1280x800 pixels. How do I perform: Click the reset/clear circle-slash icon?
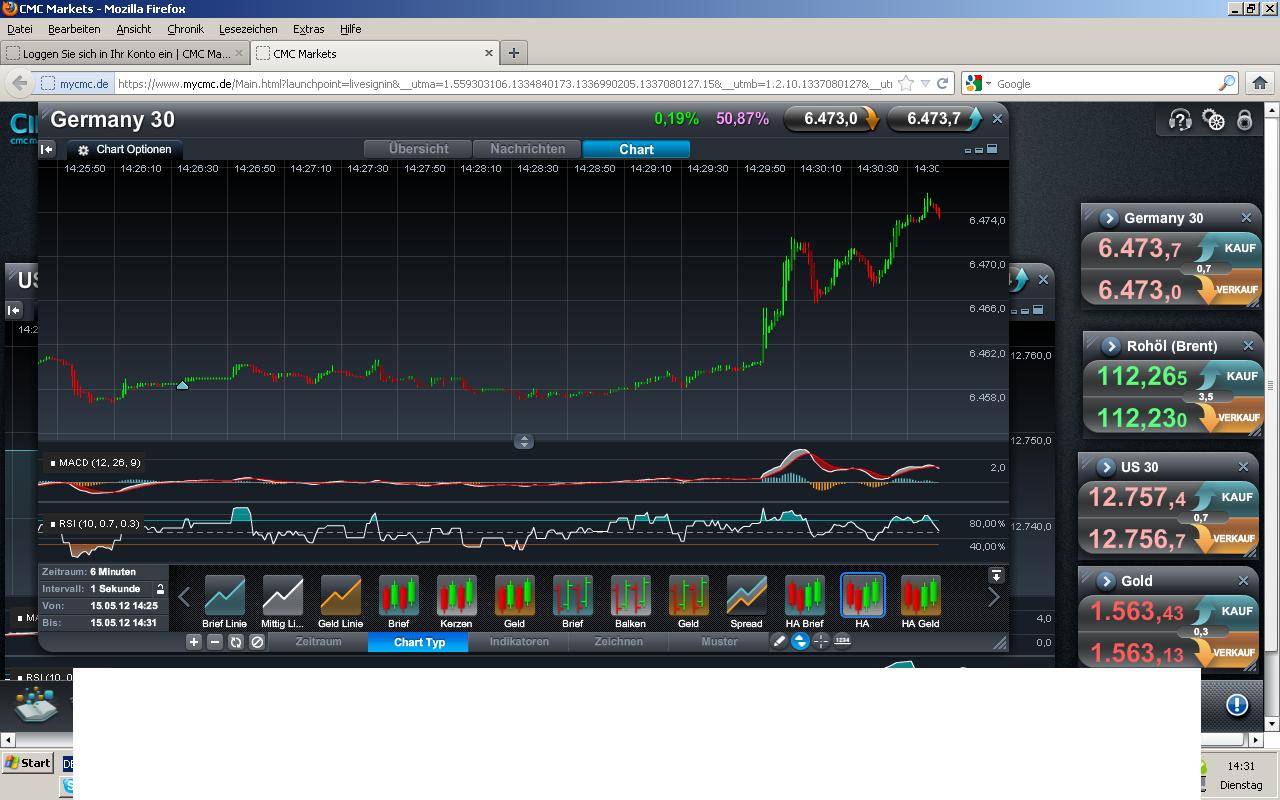pos(257,642)
